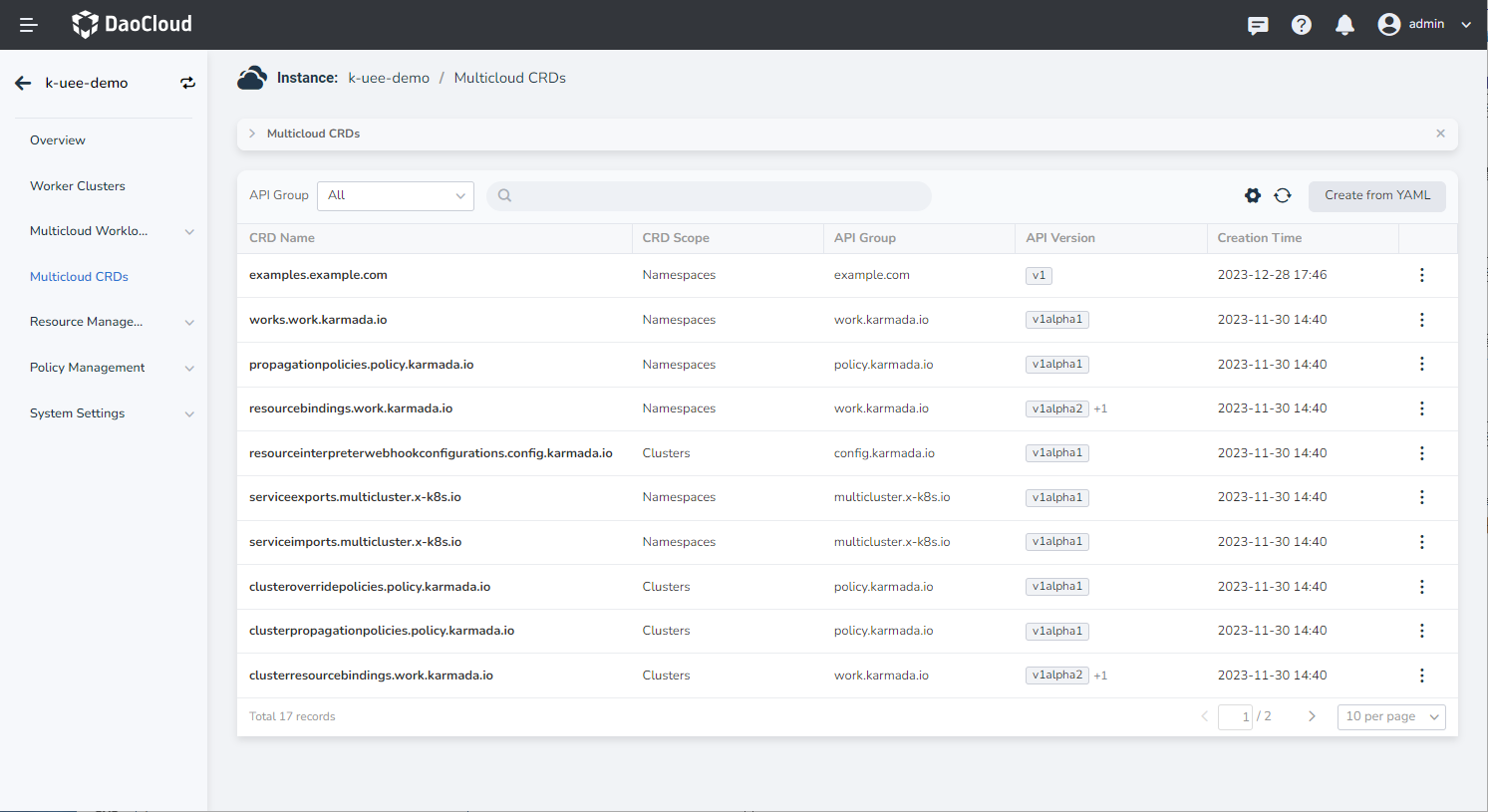Open the admin user menu
Image resolution: width=1488 pixels, height=812 pixels.
point(1424,25)
